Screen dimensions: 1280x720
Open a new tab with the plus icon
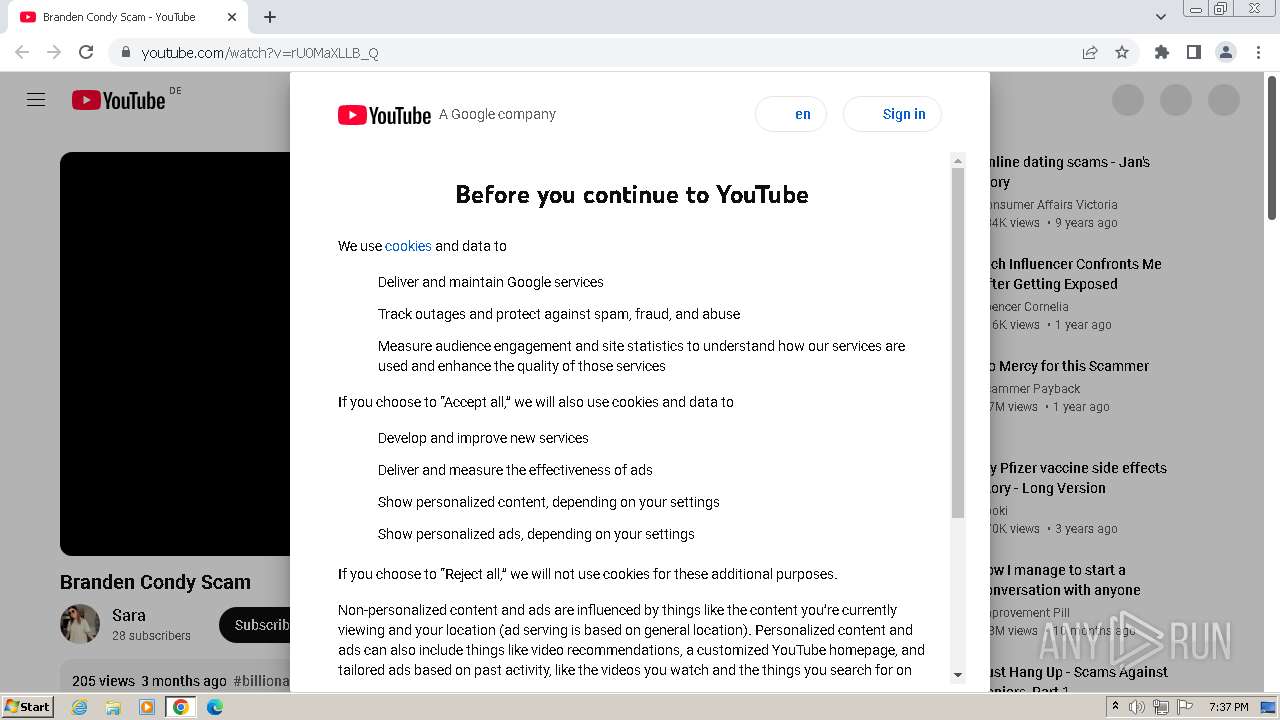(x=270, y=17)
